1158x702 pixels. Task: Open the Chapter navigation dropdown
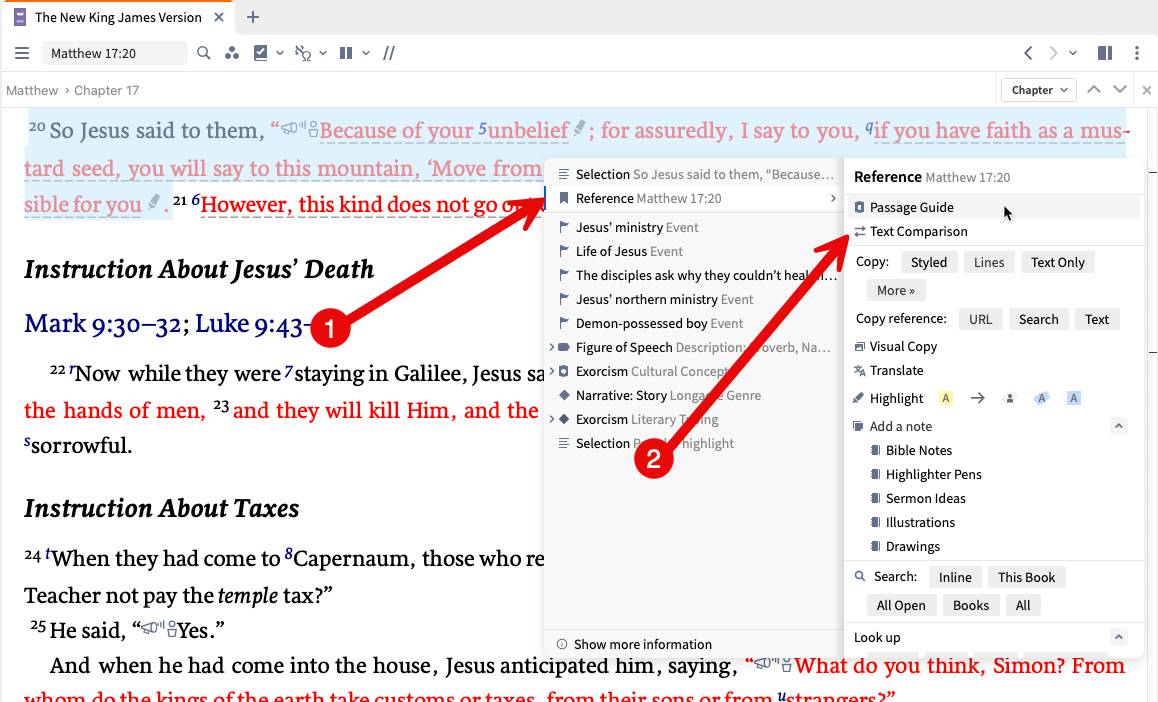click(x=1039, y=90)
